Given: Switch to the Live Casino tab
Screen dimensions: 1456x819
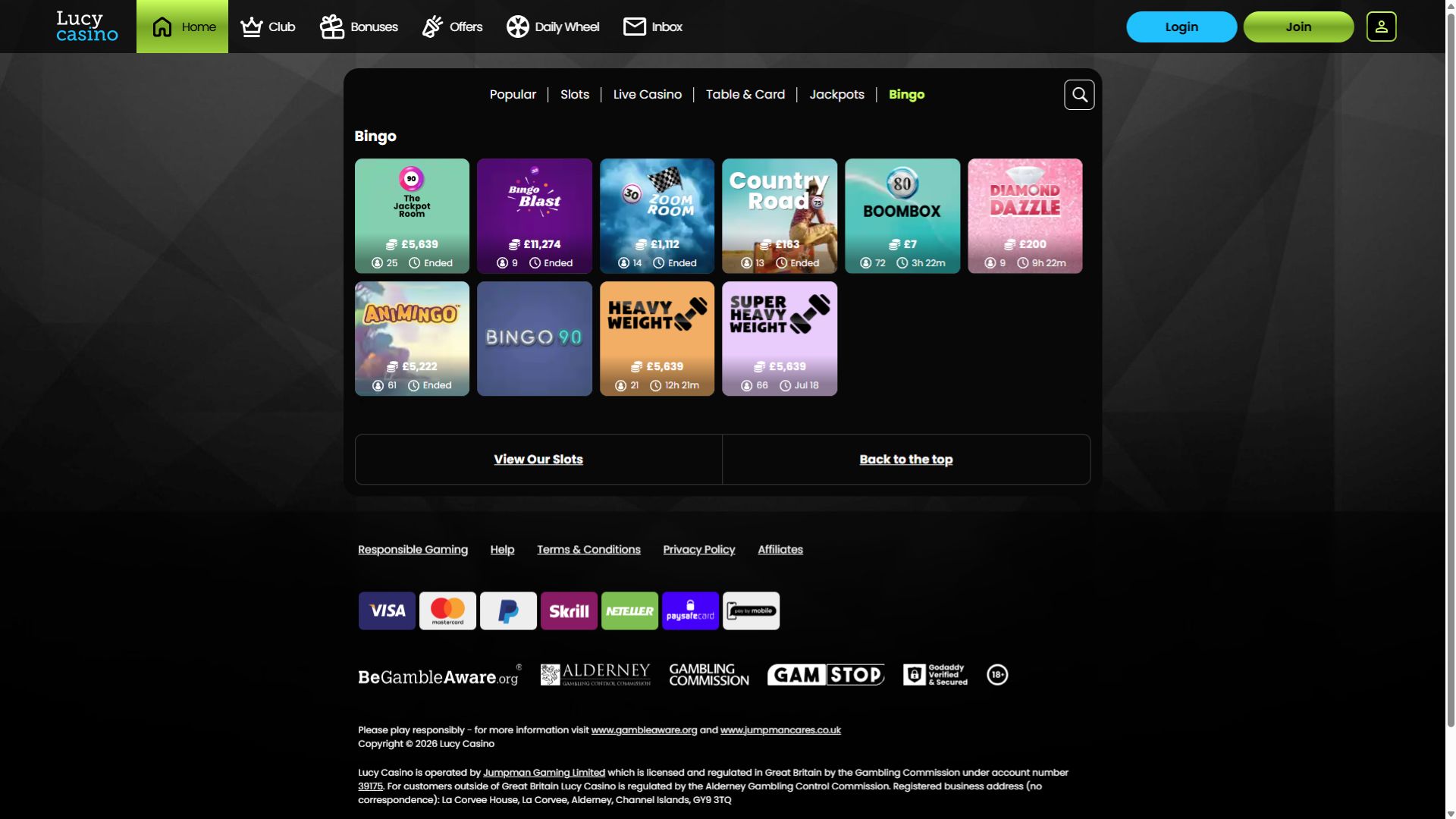Looking at the screenshot, I should pos(648,95).
